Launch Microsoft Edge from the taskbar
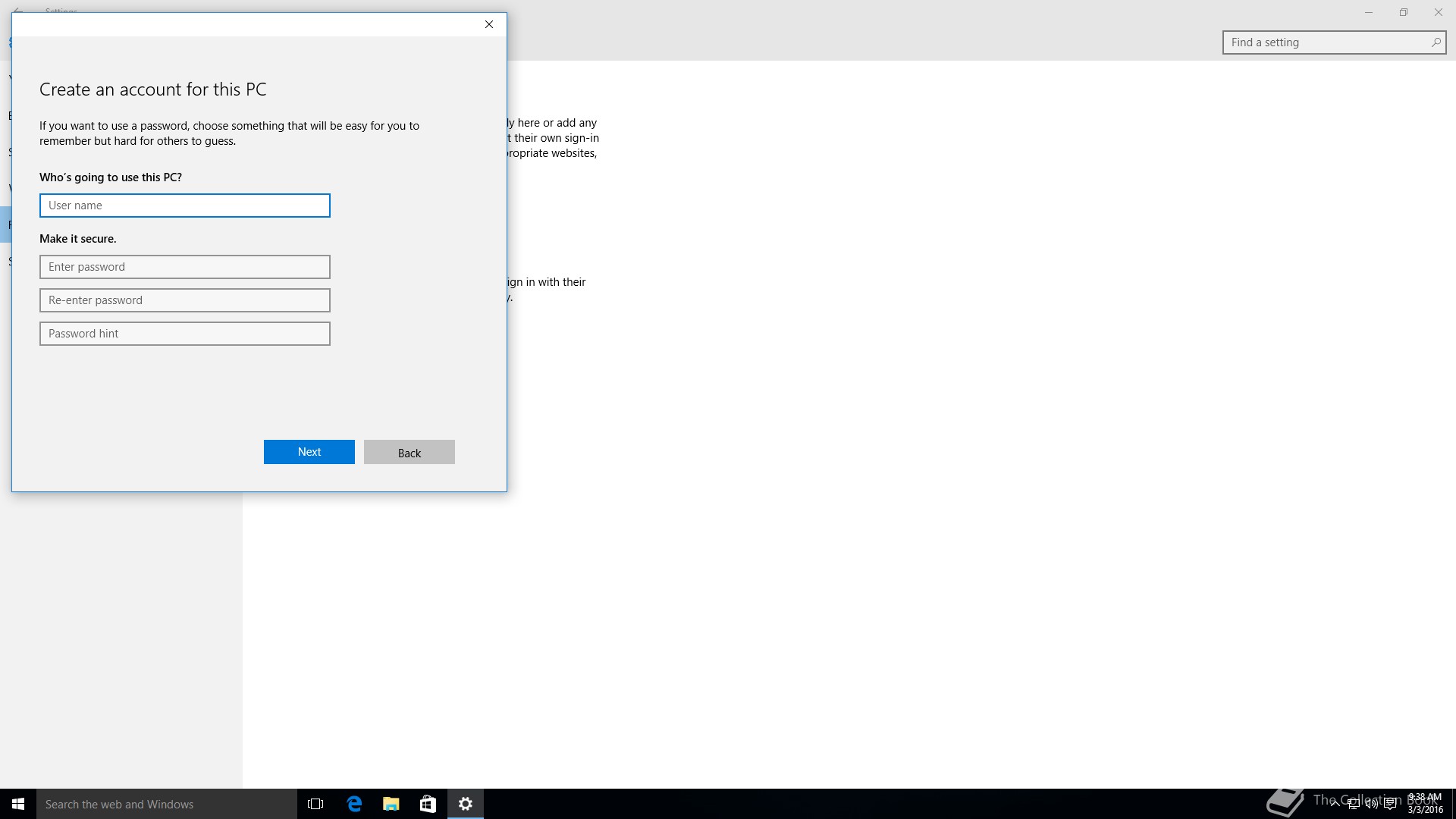This screenshot has height=819, width=1456. (x=354, y=804)
